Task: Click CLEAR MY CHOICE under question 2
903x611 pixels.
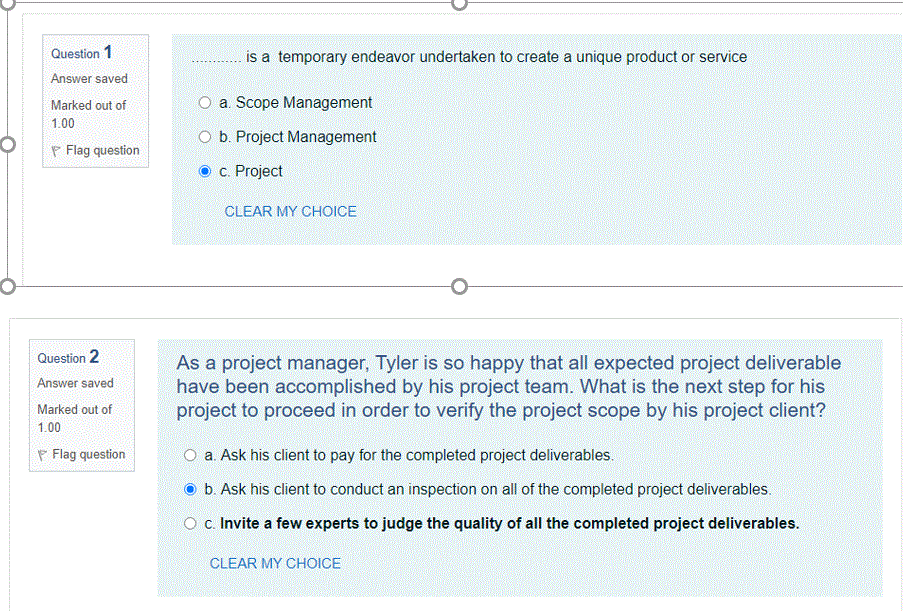Action: point(275,563)
